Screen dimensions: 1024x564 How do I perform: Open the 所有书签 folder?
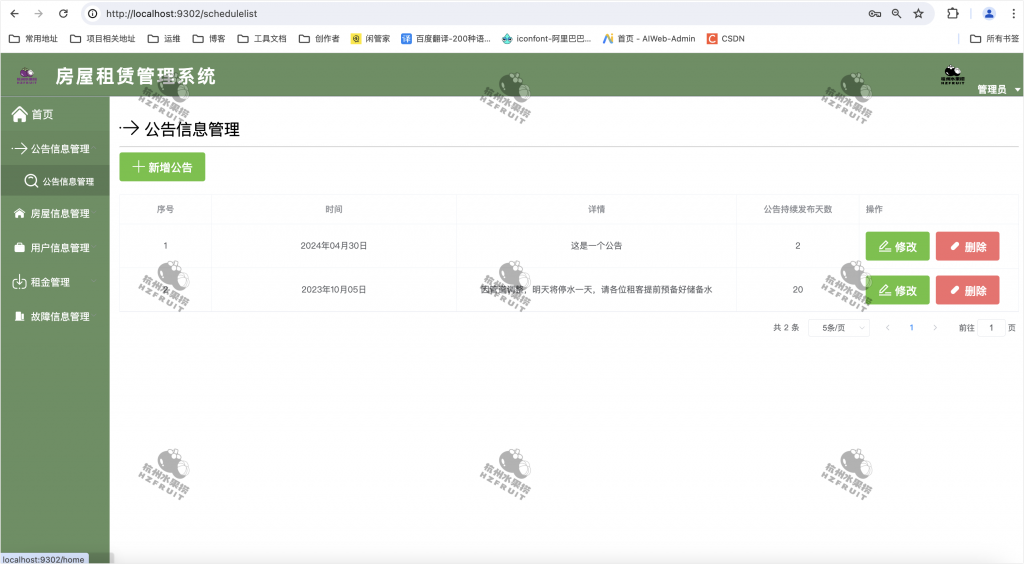pyautogui.click(x=994, y=39)
